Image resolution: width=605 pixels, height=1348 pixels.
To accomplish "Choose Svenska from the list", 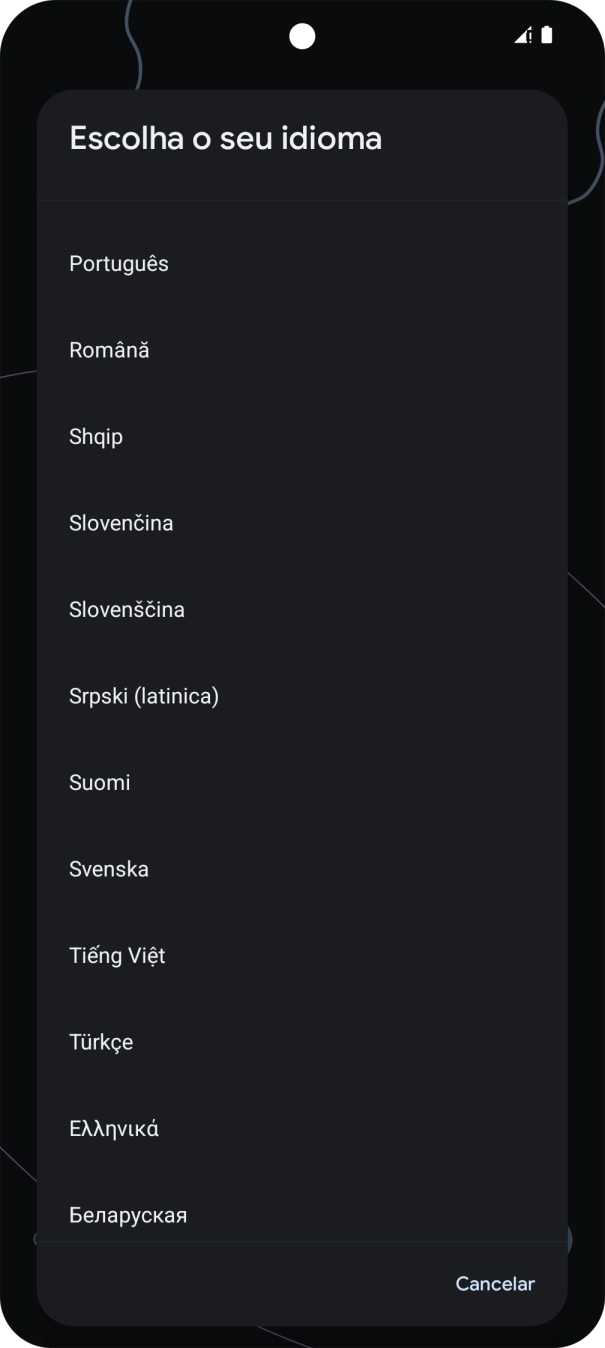I will 302,869.
